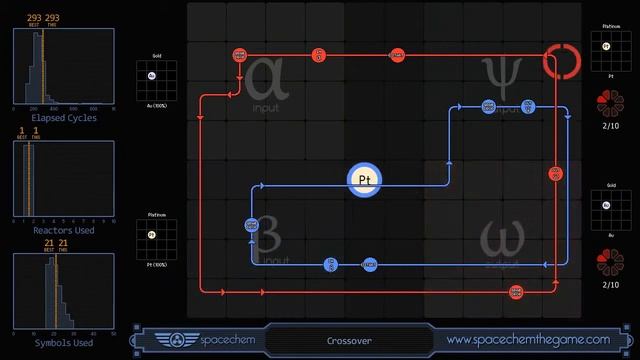Open www.spacechemthegame.com link
This screenshot has width=640, height=360.
pyautogui.click(x=528, y=340)
